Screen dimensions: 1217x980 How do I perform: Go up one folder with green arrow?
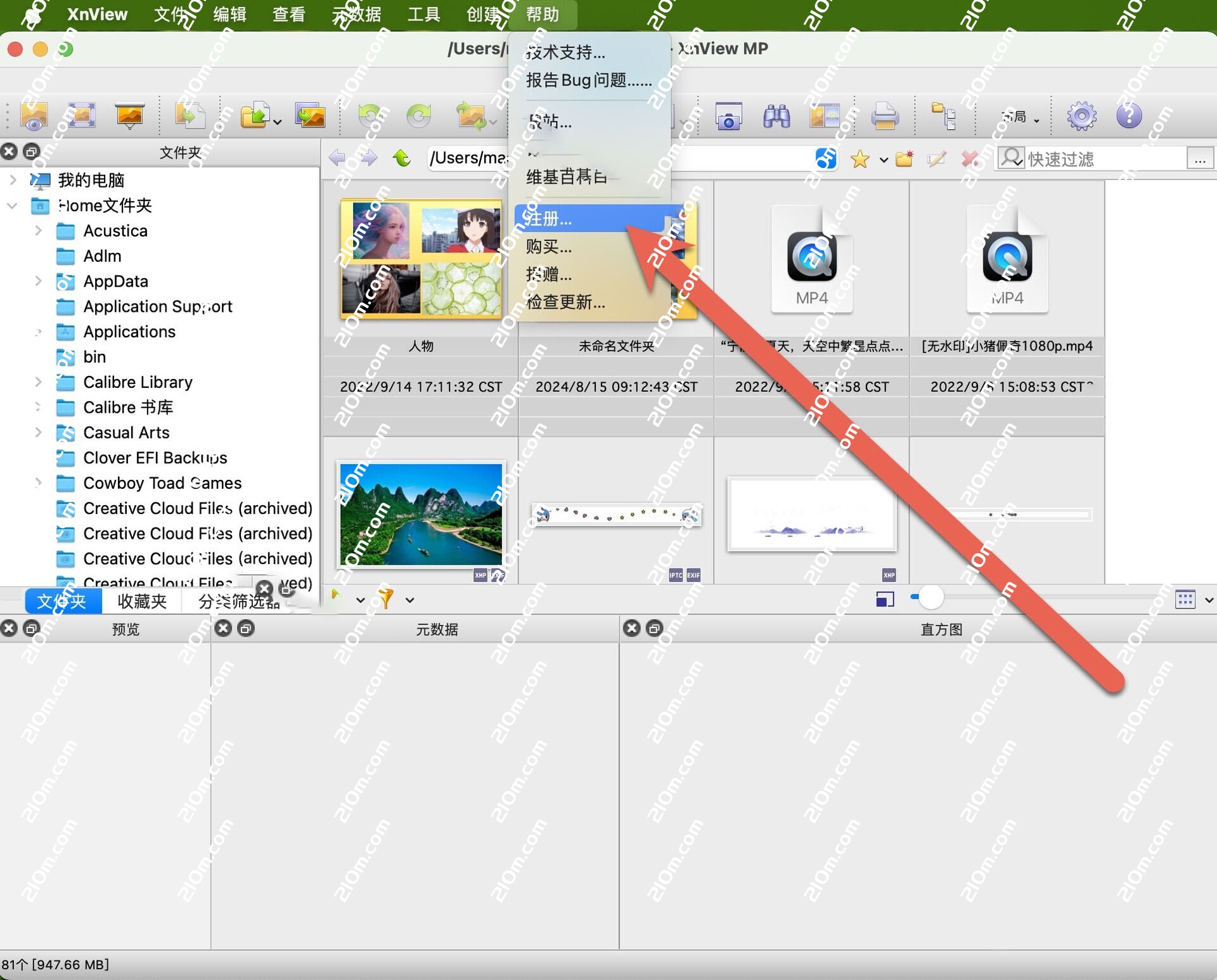tap(402, 158)
